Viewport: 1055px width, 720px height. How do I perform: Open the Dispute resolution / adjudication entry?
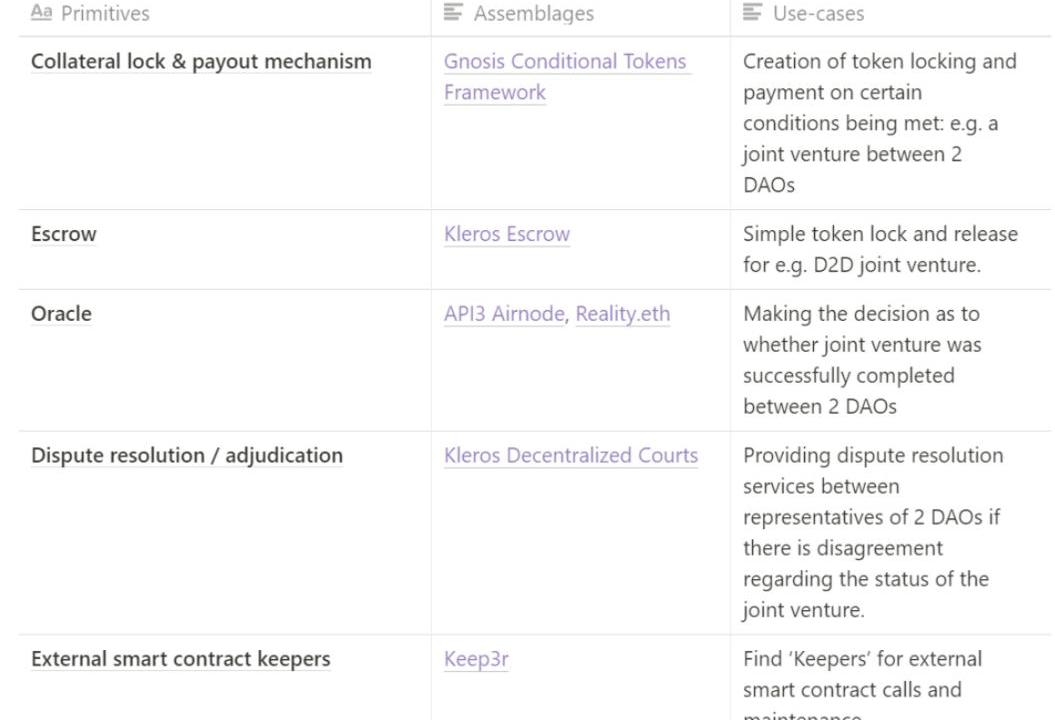click(x=187, y=456)
